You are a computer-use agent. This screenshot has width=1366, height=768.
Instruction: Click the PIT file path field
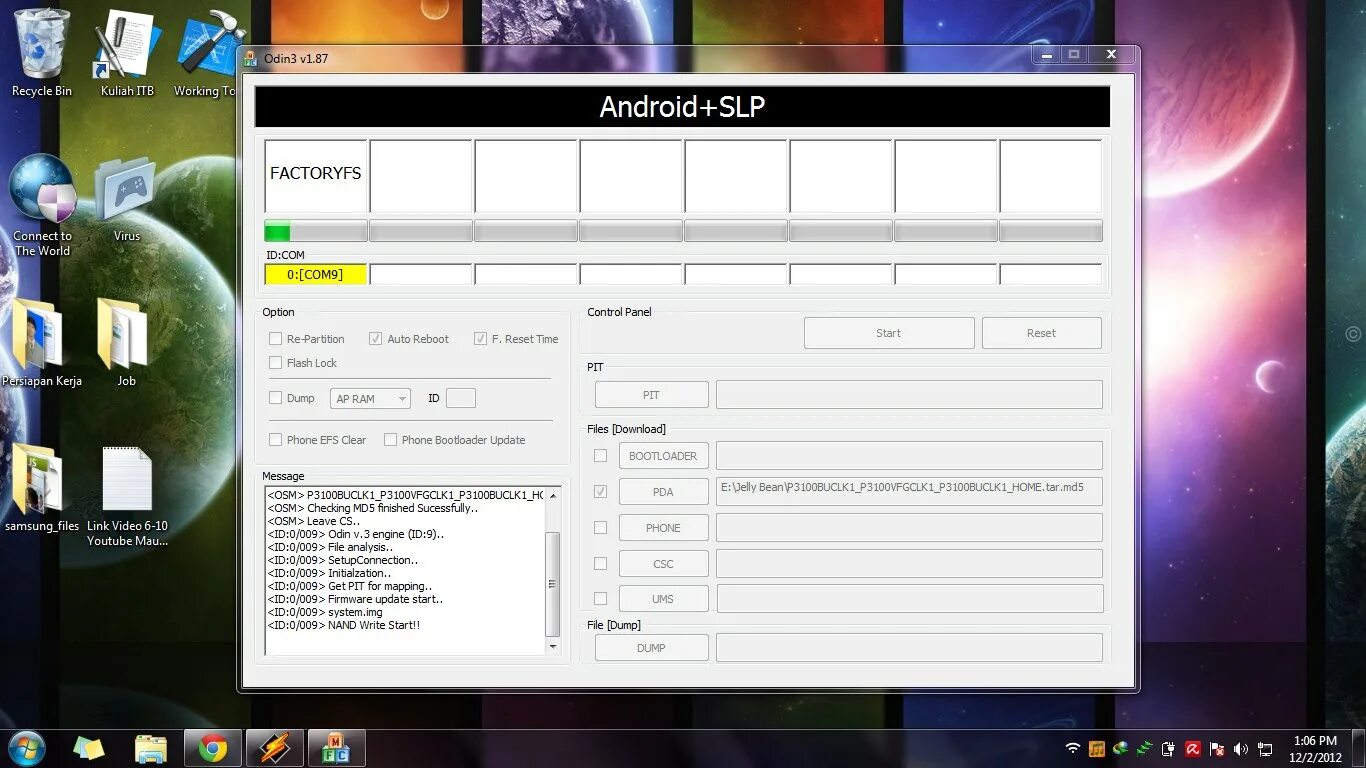point(909,395)
